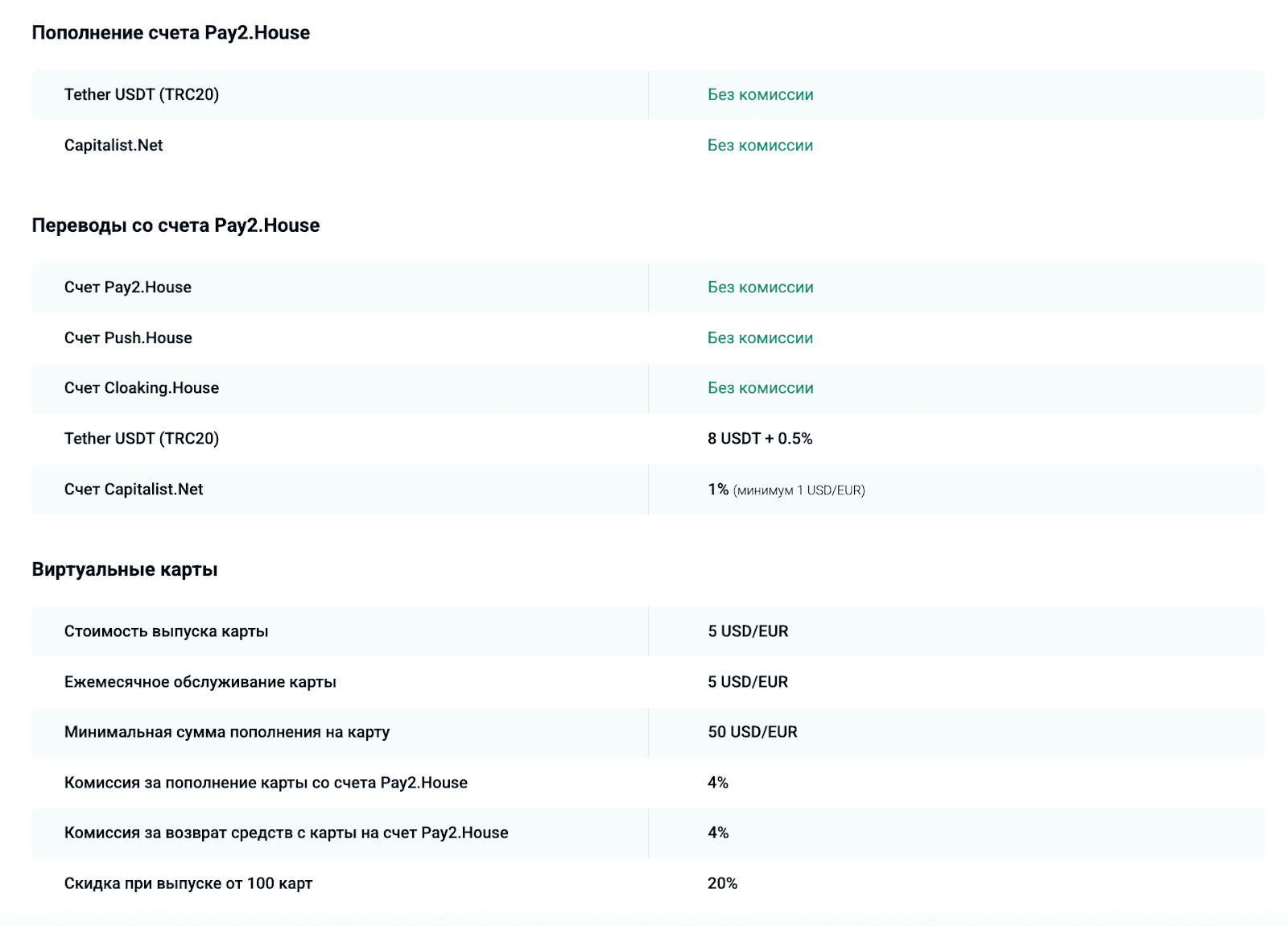Click 'Без комиссии' in the Cloaking.House row
This screenshot has width=1288, height=926.
tap(760, 388)
